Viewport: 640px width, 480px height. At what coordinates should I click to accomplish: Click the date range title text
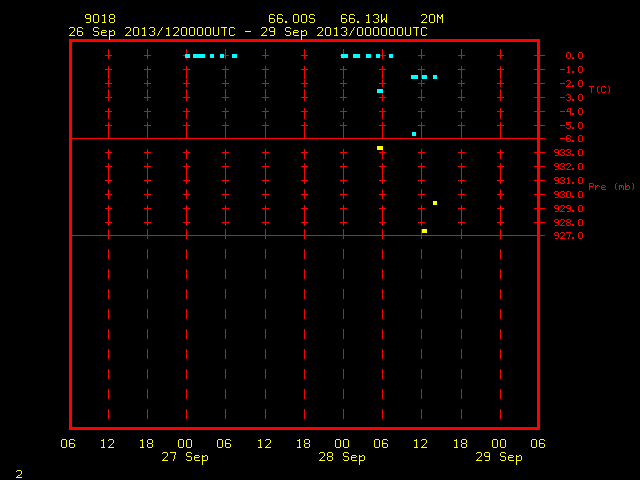tap(248, 32)
